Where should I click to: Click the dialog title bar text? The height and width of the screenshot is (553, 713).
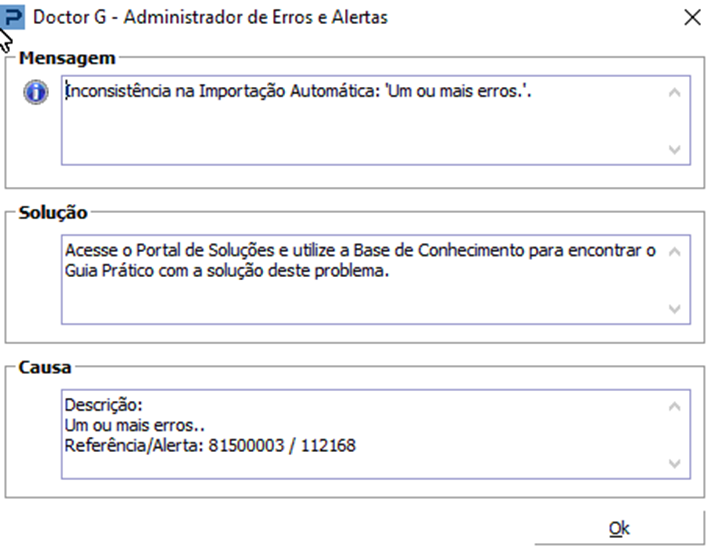pyautogui.click(x=211, y=17)
